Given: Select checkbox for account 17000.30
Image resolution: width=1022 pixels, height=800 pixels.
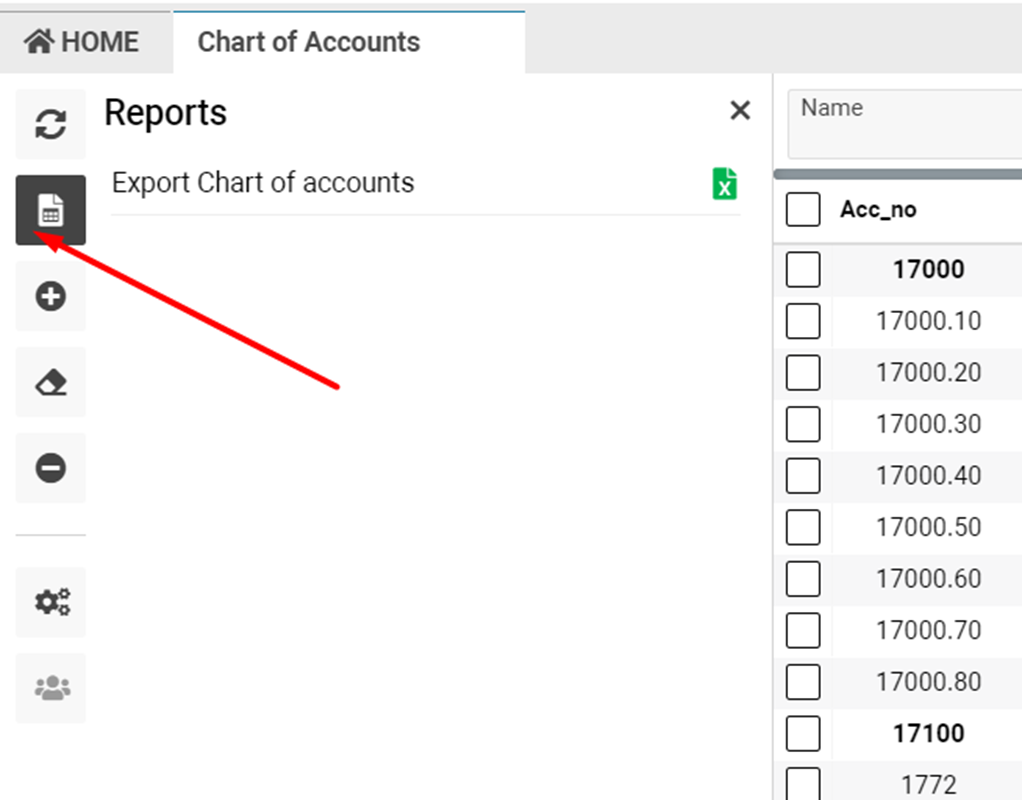Looking at the screenshot, I should tap(803, 424).
